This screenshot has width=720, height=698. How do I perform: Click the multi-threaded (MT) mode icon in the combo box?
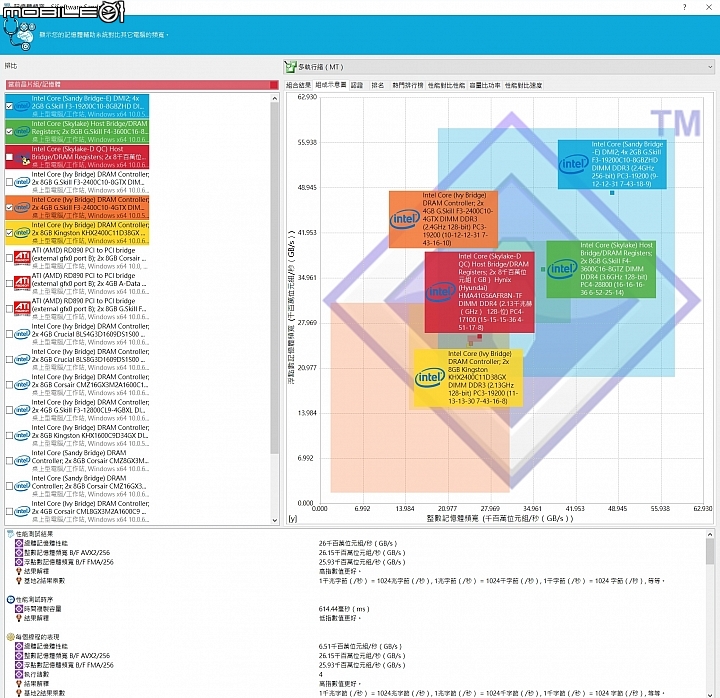click(290, 67)
